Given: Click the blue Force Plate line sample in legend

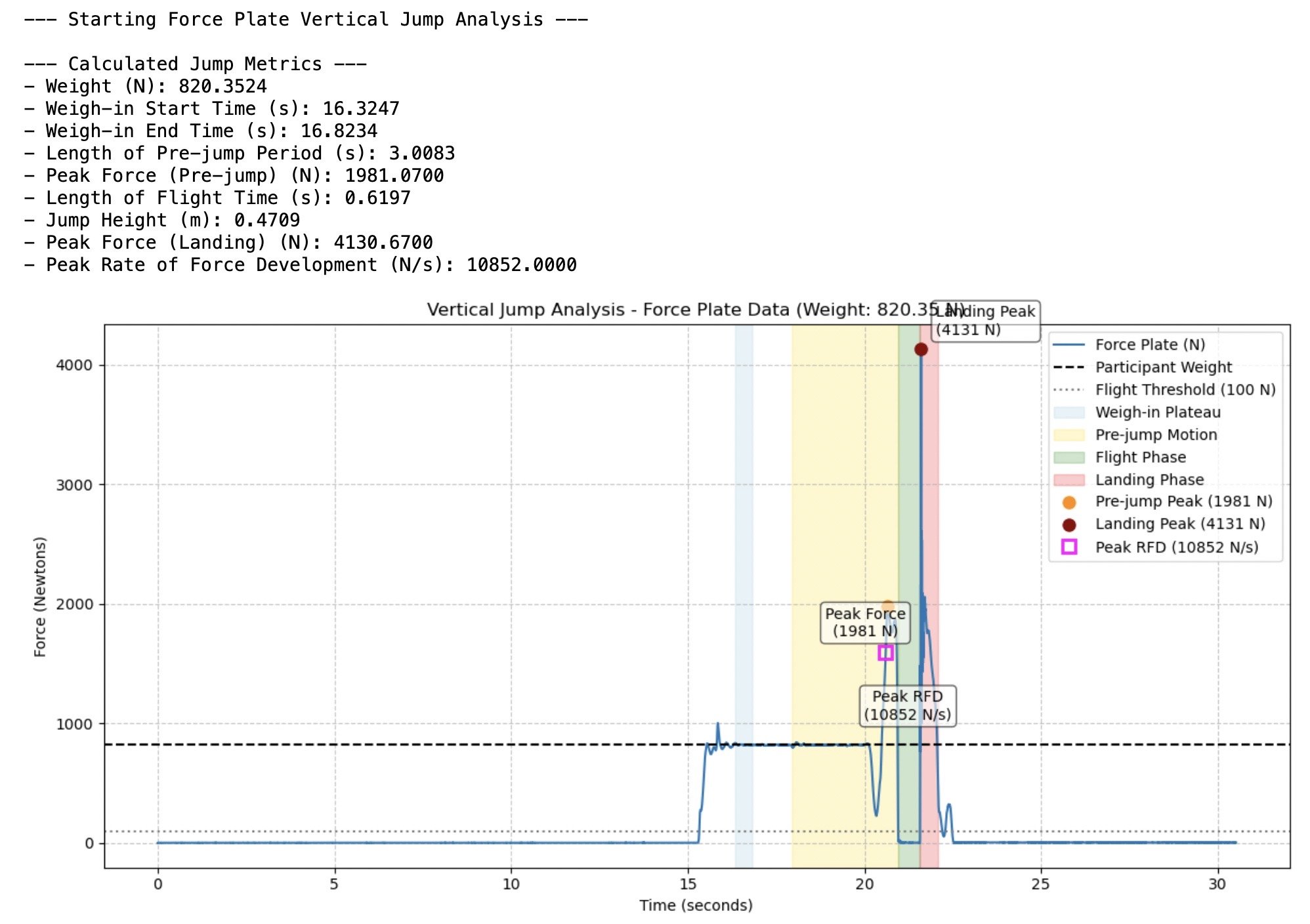Looking at the screenshot, I should pyautogui.click(x=1068, y=345).
